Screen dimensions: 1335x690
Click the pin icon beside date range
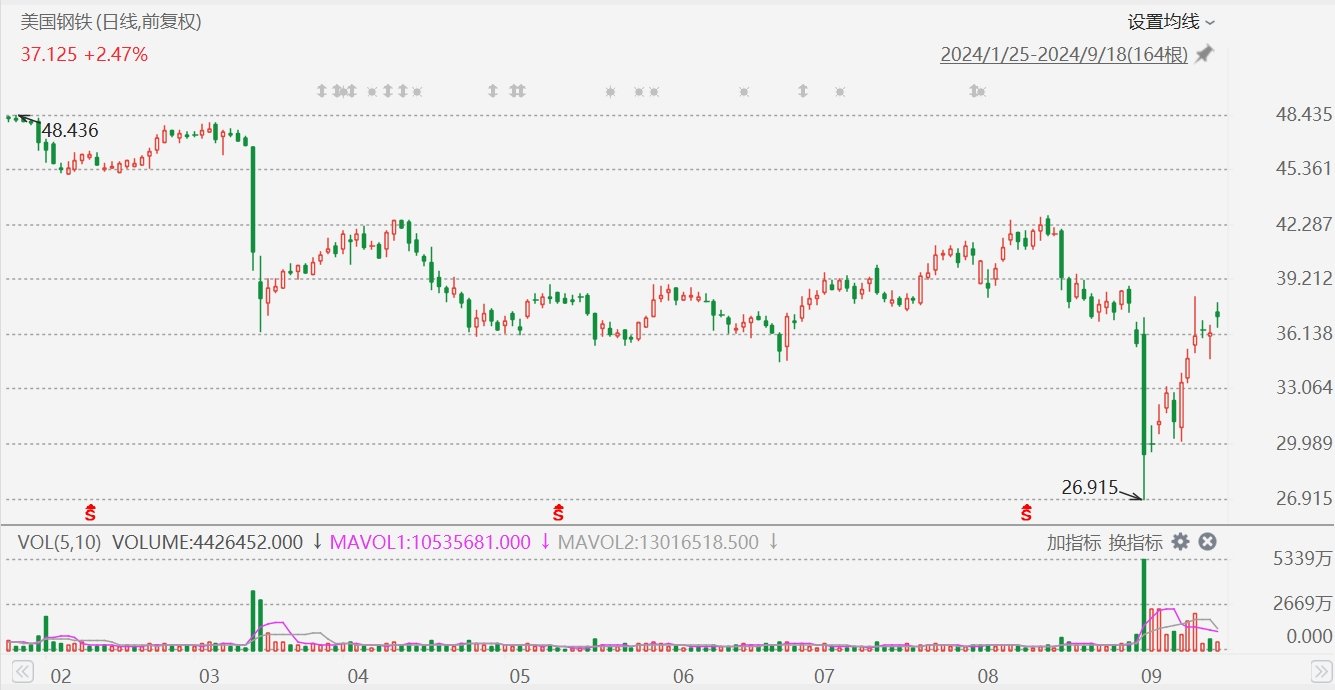1204,54
